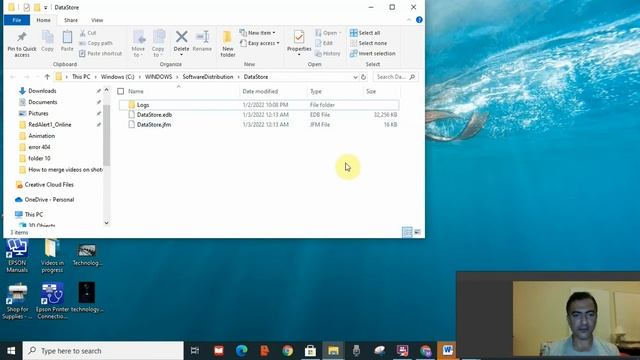Open Creative Cloud Files in sidebar

point(49,184)
